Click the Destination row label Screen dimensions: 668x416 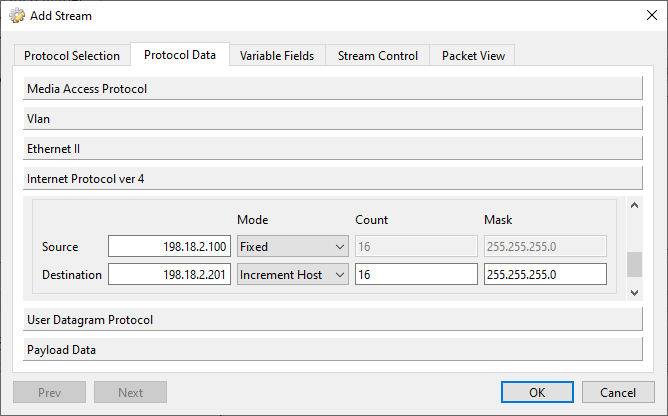(x=72, y=275)
